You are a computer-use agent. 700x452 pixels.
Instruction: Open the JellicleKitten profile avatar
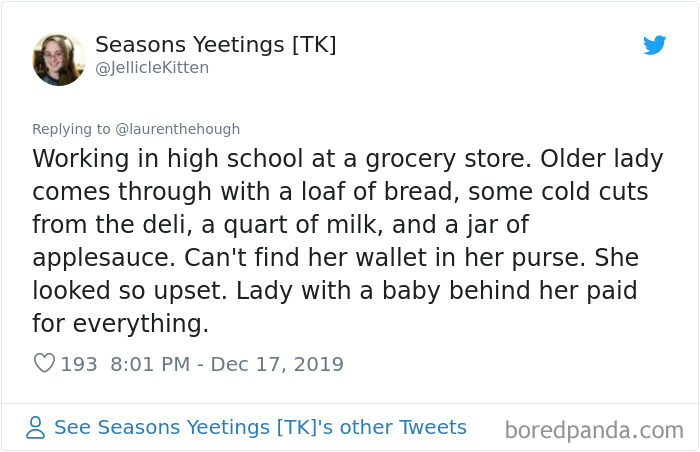coord(58,59)
